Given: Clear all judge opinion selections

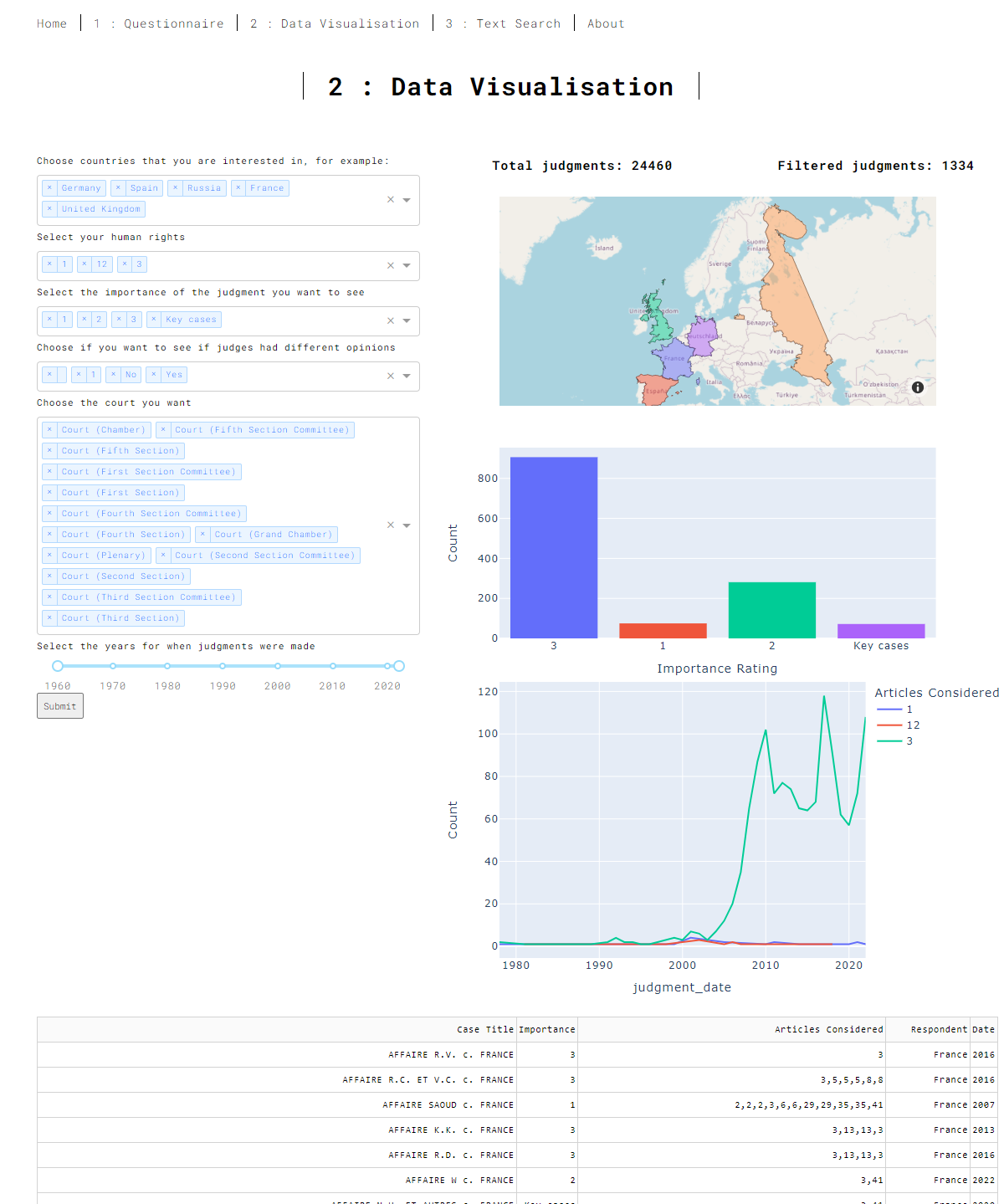Looking at the screenshot, I should click(x=391, y=377).
